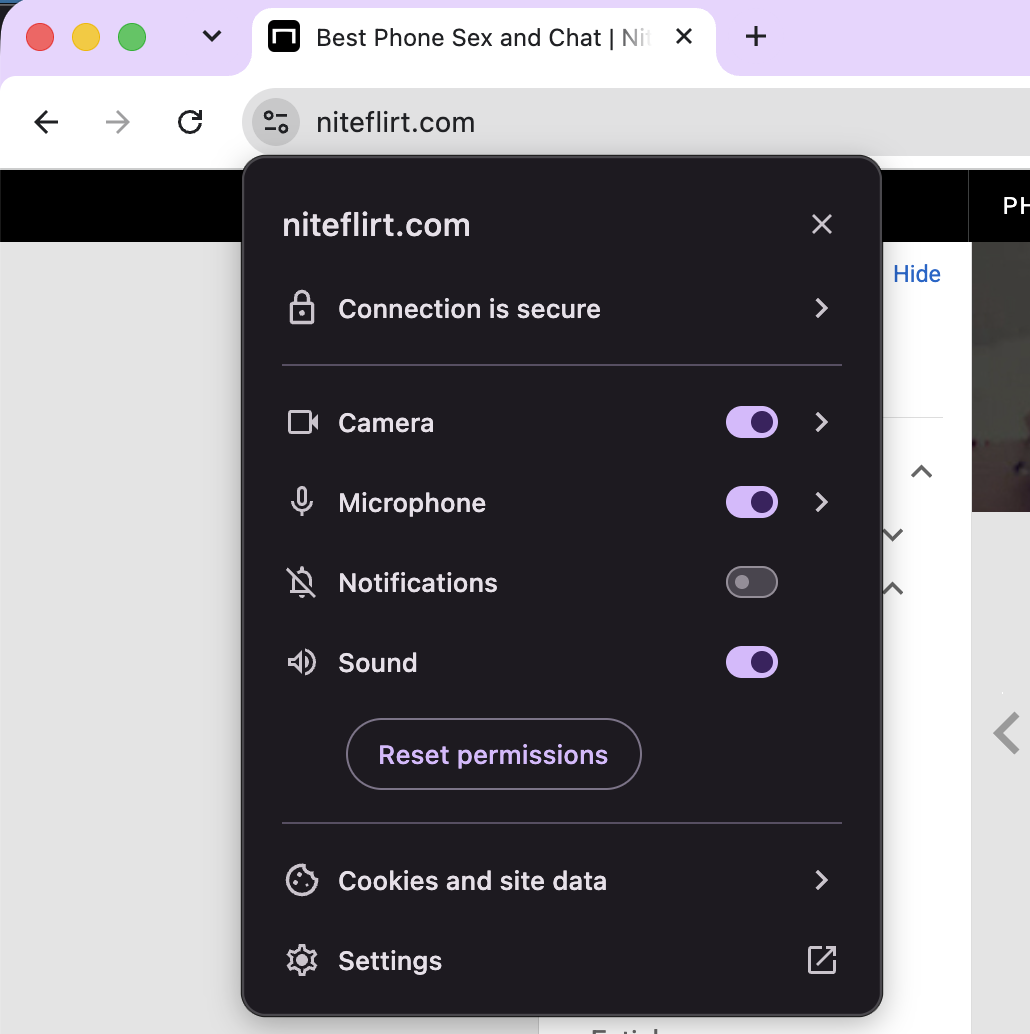Click the Settings gear icon
This screenshot has width=1030, height=1034.
tap(302, 960)
